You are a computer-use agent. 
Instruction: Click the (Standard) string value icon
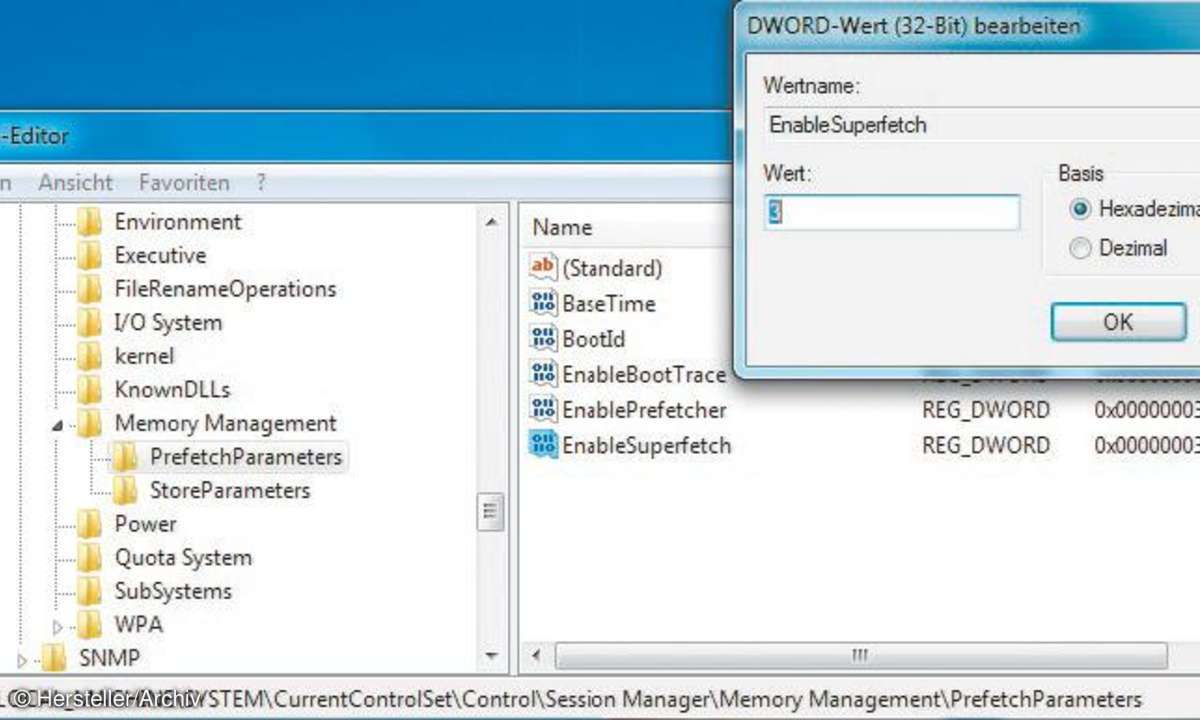click(x=543, y=267)
